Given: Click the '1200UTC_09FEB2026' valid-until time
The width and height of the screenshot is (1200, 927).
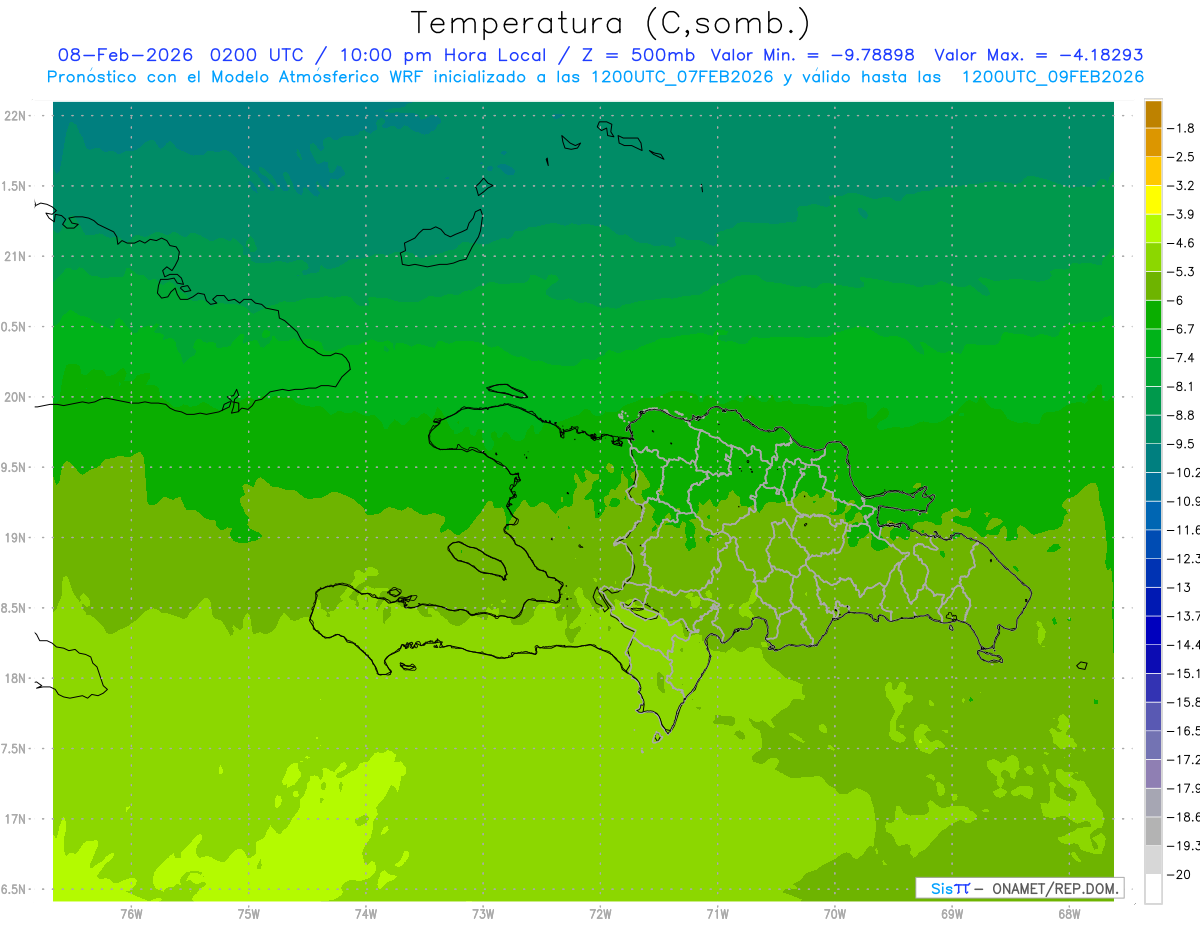Looking at the screenshot, I should coord(1052,76).
